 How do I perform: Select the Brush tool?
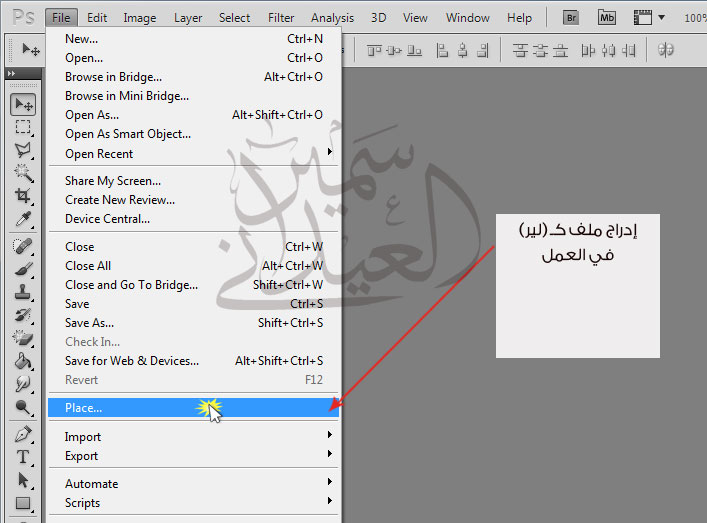pos(23,269)
